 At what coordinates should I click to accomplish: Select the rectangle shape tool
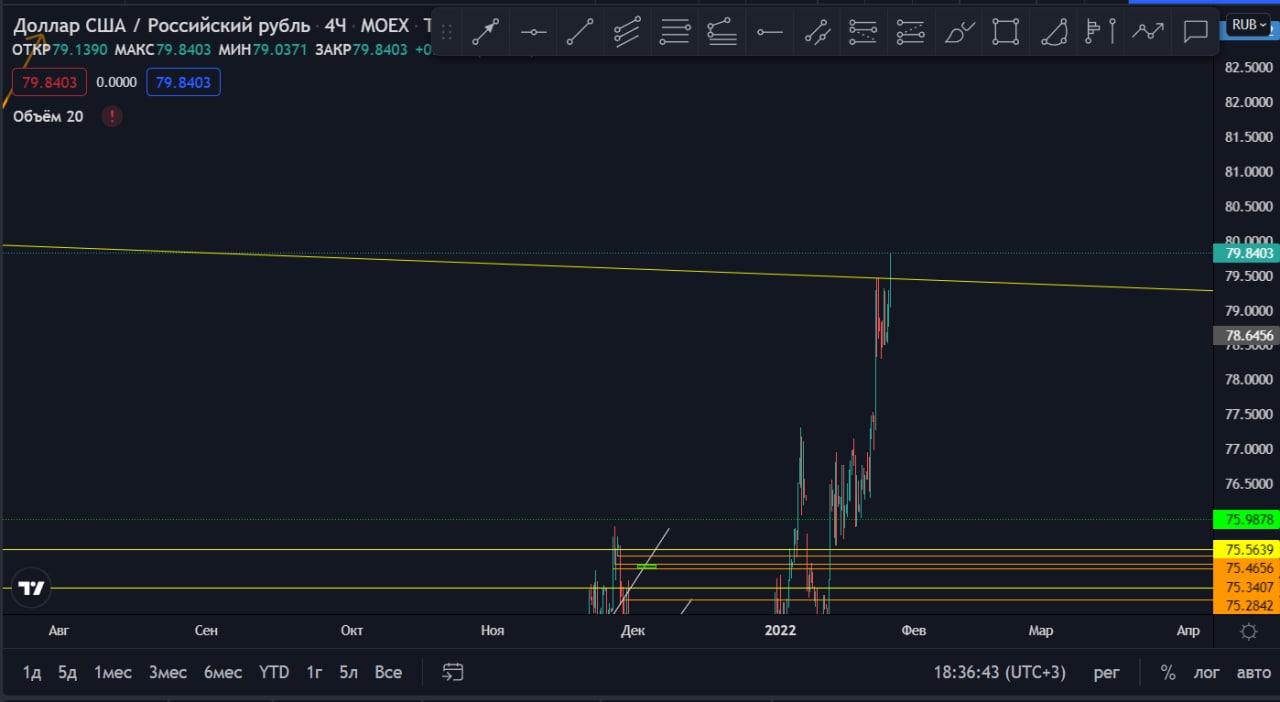tap(1006, 32)
